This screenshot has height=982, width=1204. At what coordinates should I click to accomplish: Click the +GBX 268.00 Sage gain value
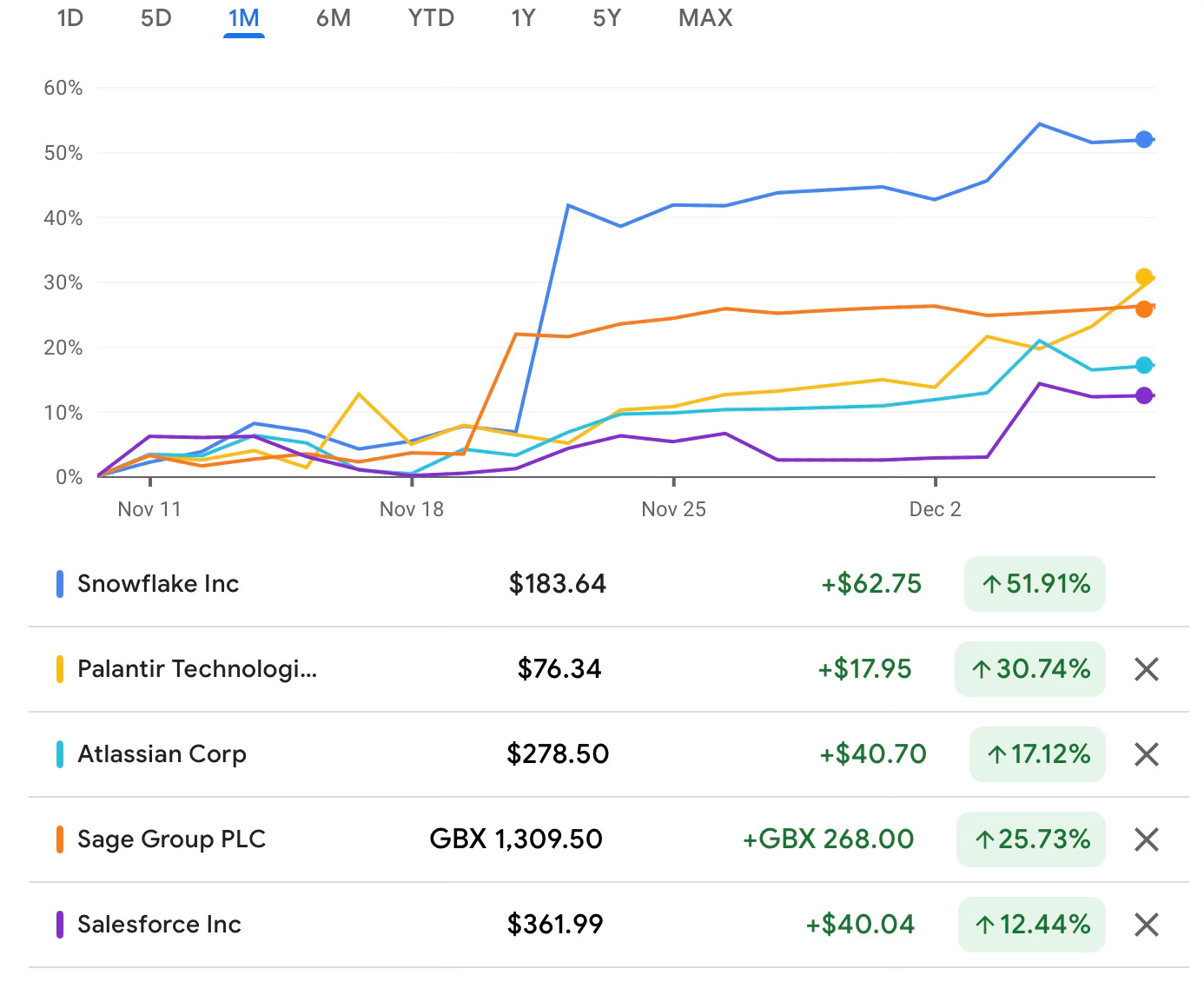(x=828, y=839)
